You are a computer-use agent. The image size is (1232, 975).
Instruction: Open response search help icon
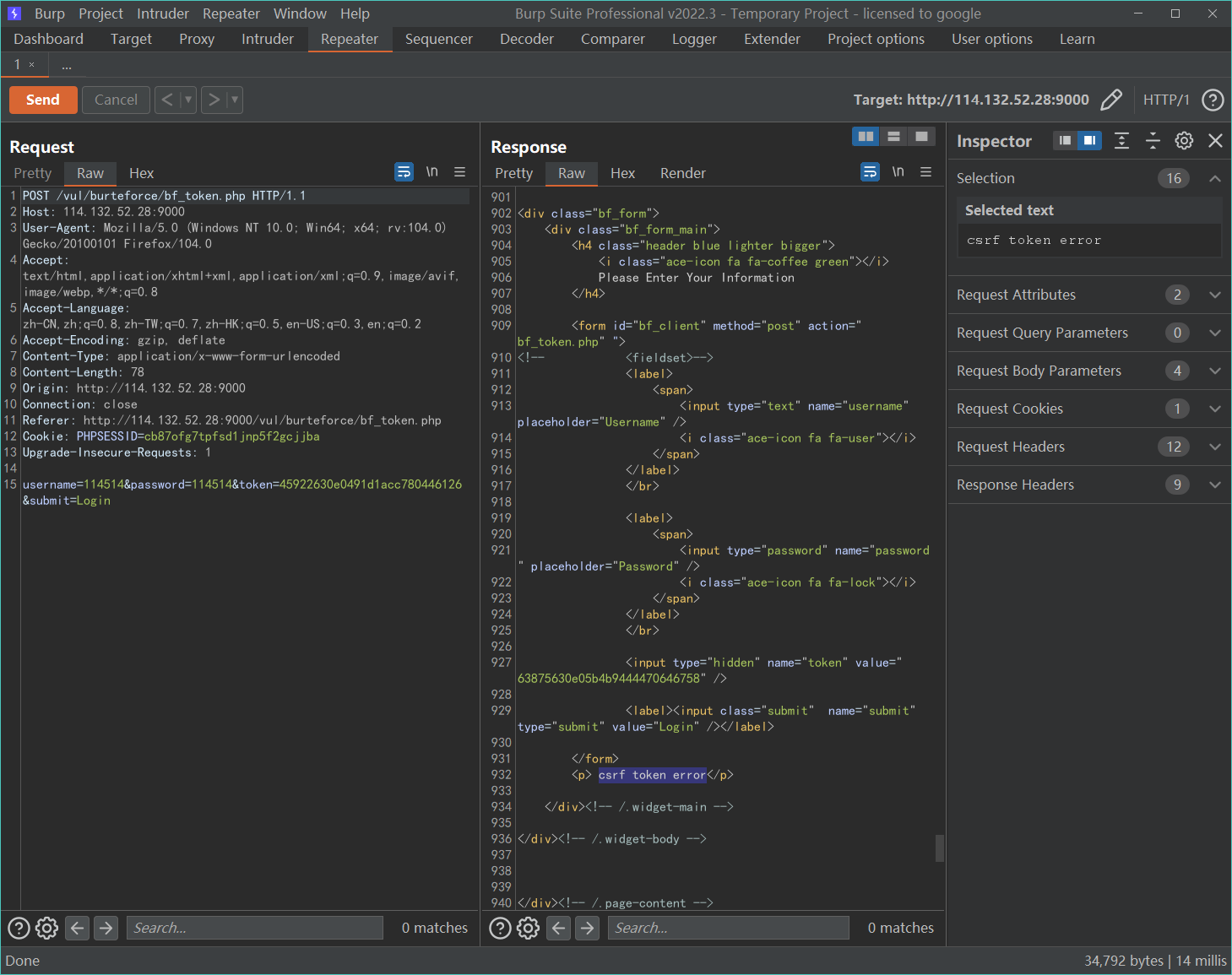(x=500, y=929)
